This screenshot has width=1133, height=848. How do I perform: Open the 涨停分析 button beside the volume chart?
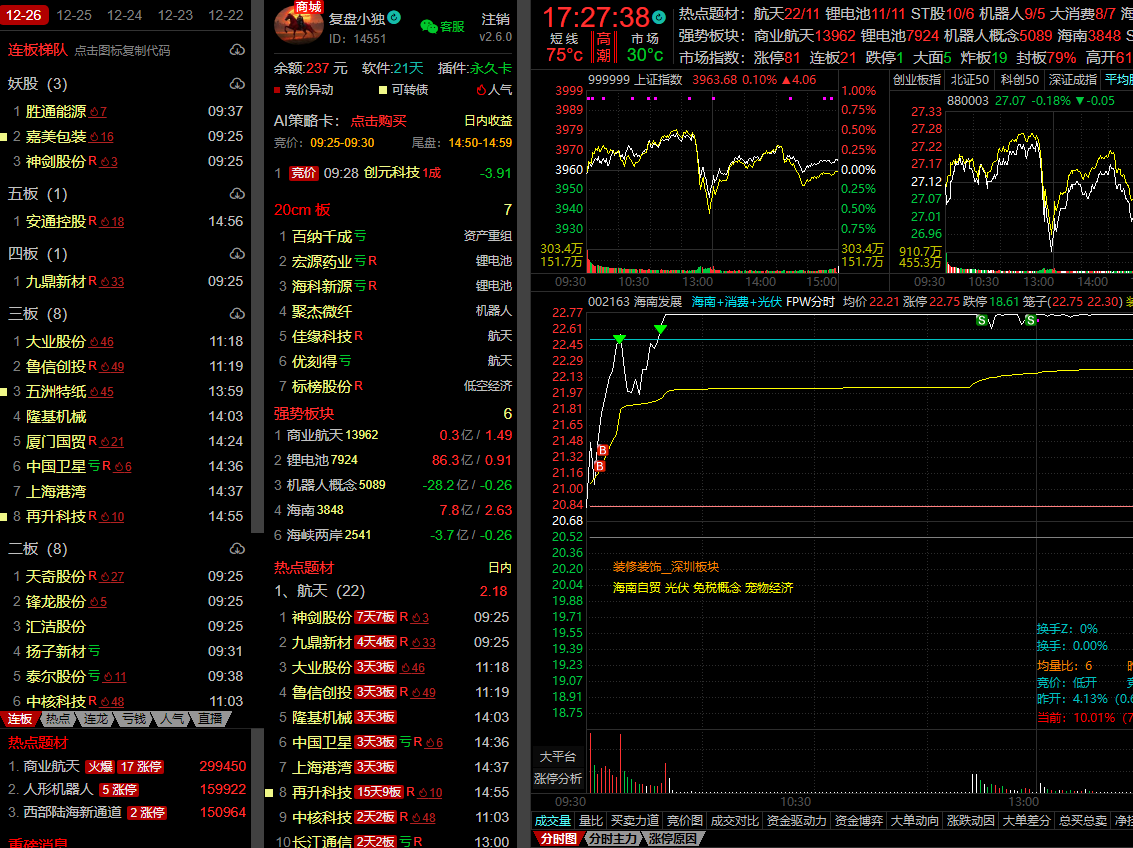pos(558,779)
